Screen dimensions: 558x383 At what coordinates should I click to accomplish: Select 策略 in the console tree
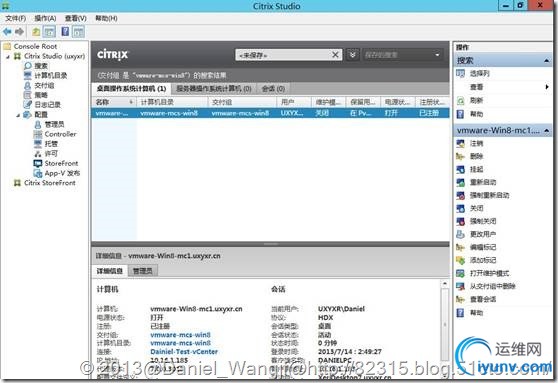click(x=41, y=95)
